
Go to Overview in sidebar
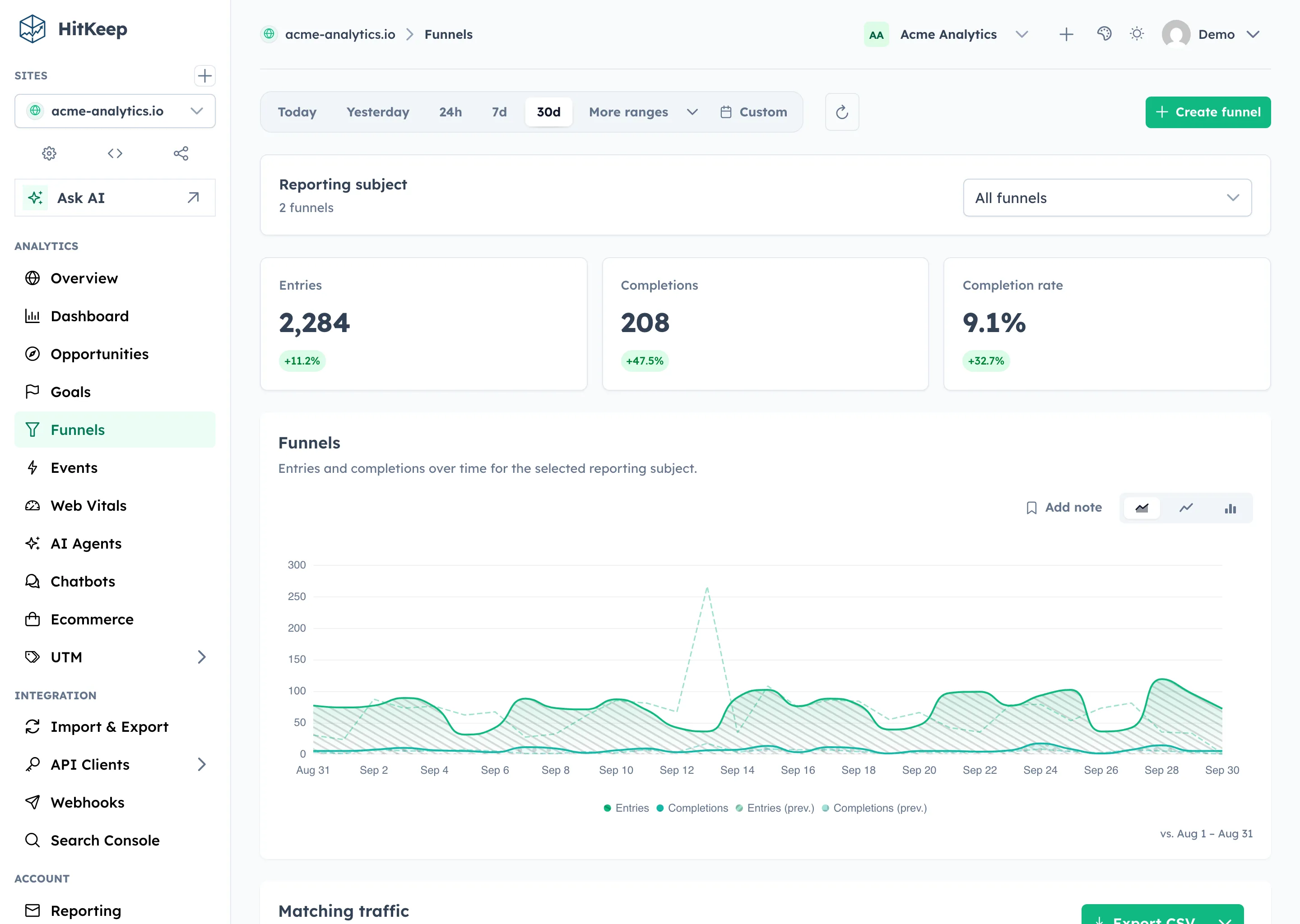(x=115, y=278)
